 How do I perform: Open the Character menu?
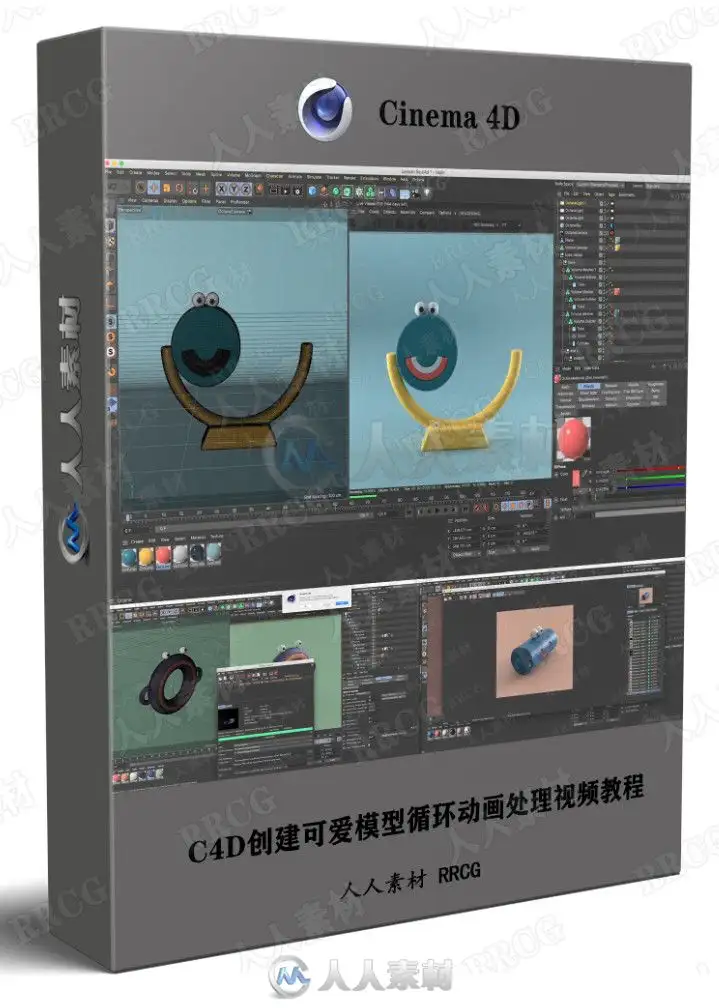pyautogui.click(x=274, y=176)
